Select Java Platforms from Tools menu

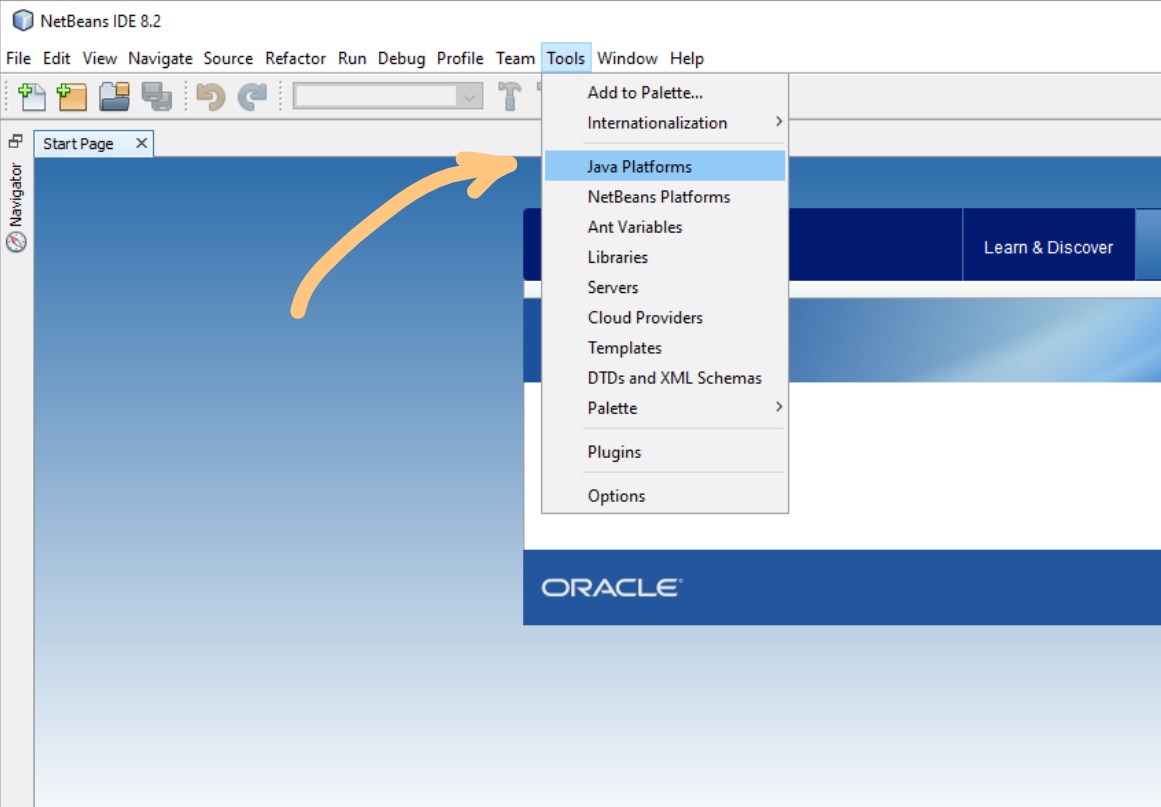point(664,167)
